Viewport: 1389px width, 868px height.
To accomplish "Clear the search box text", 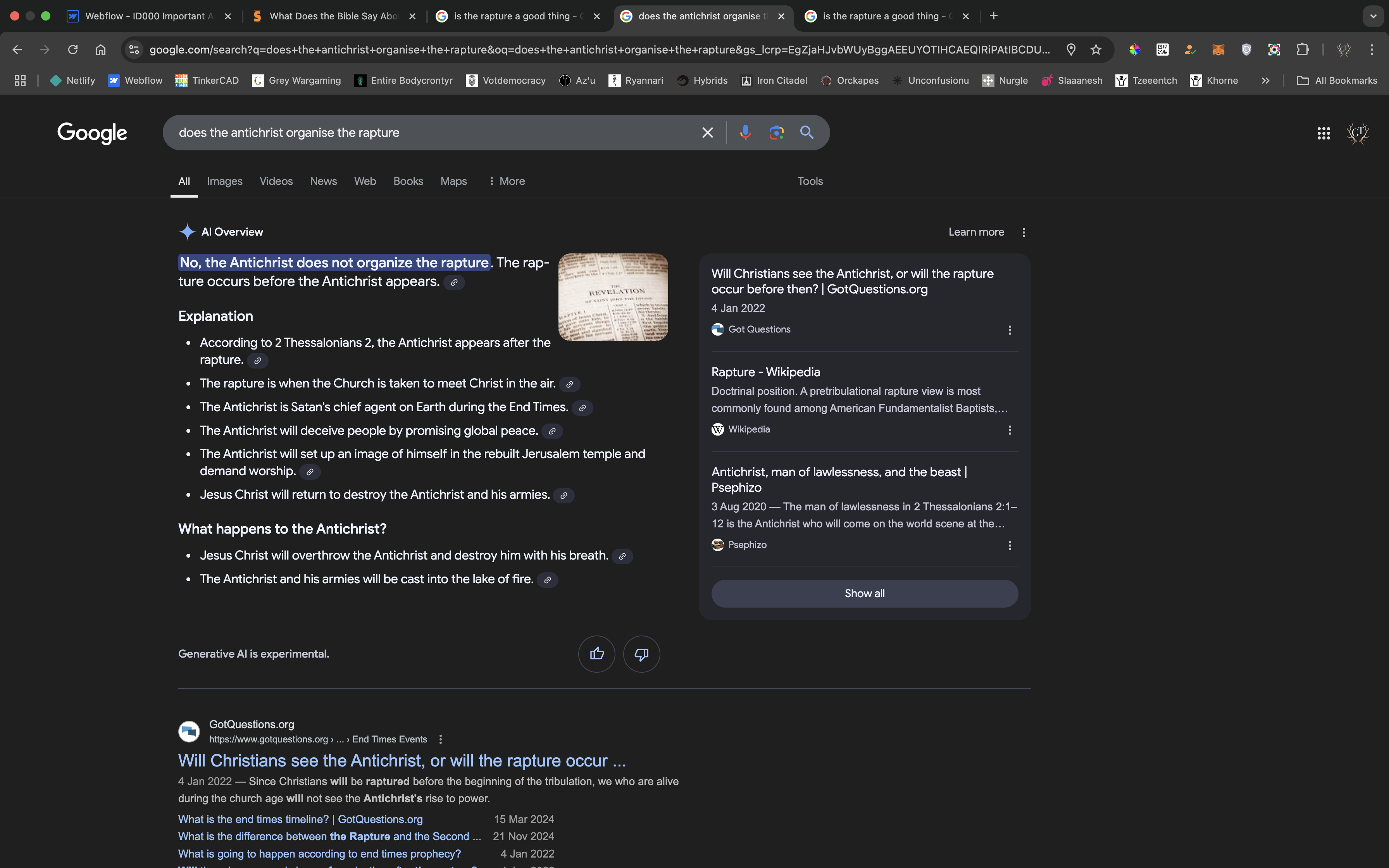I will [x=707, y=133].
